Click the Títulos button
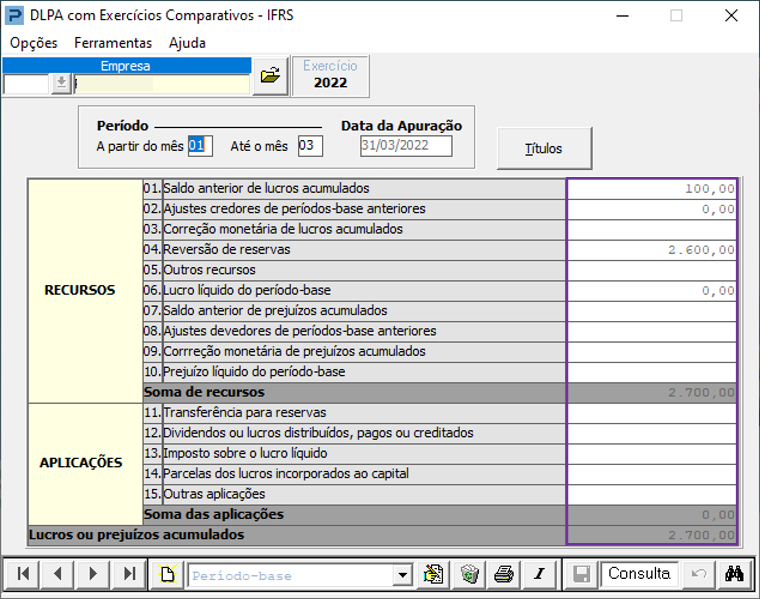Screen dimensions: 760x599 (544, 148)
